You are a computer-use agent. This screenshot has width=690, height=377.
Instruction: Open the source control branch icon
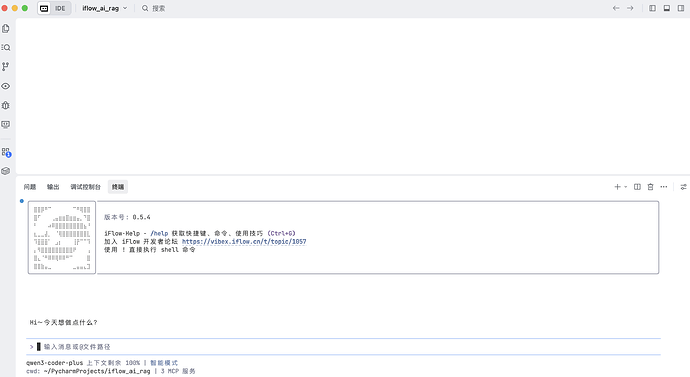pyautogui.click(x=5, y=66)
